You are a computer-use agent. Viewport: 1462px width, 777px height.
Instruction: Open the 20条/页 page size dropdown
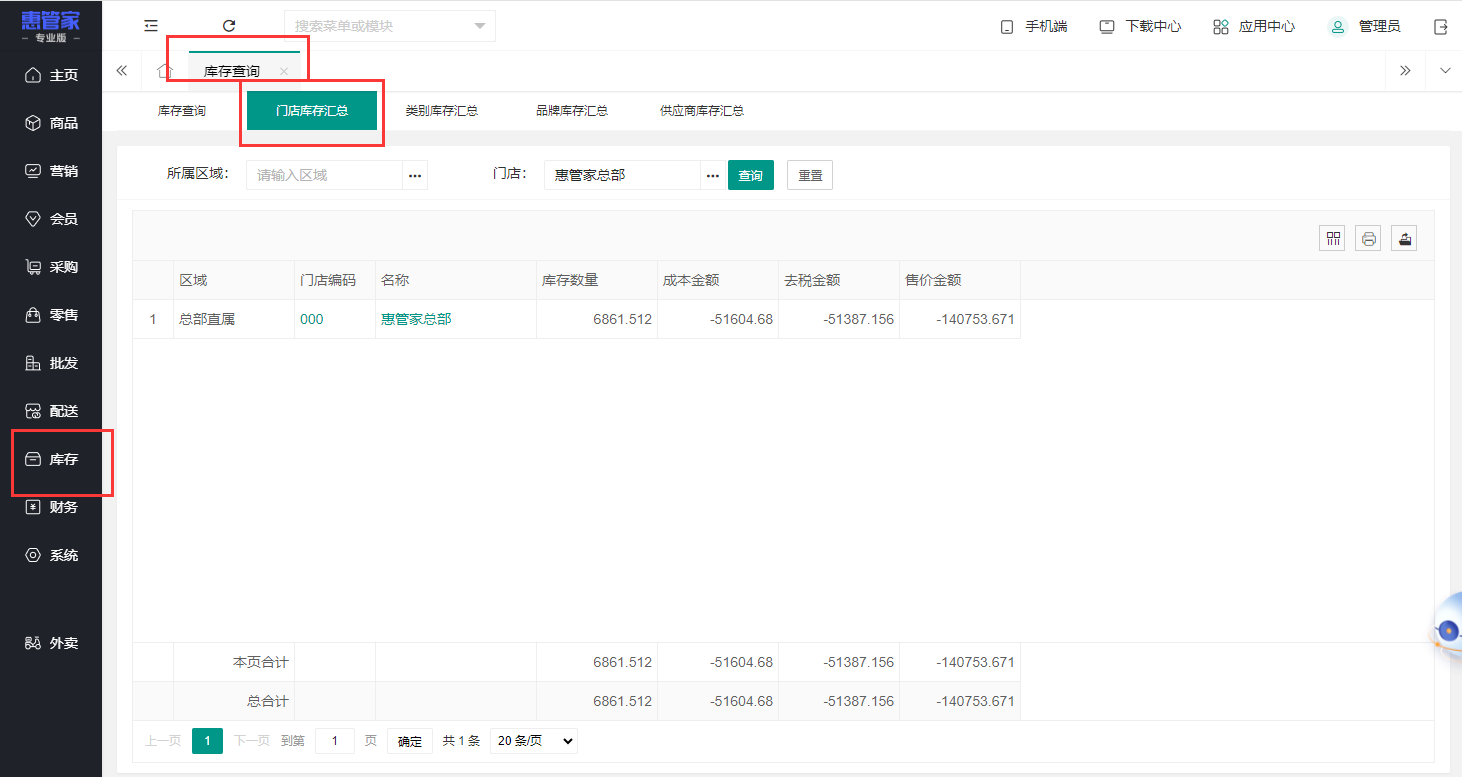coord(534,741)
